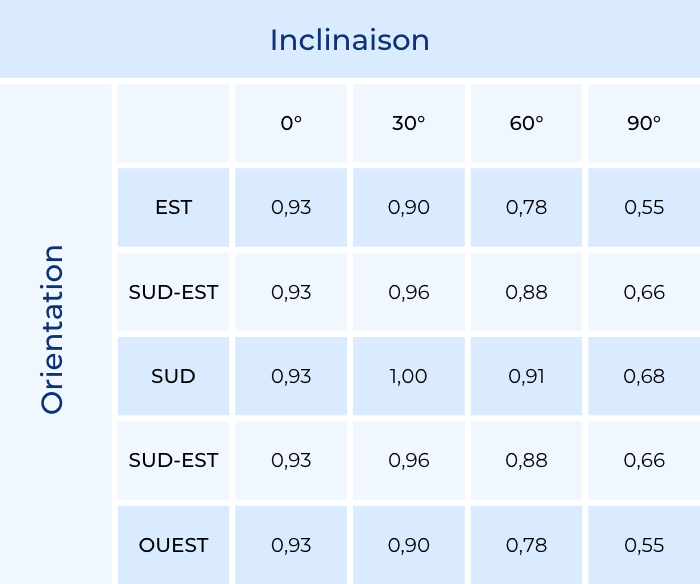Click the empty top-left table cell
This screenshot has height=584, width=700.
point(174,123)
